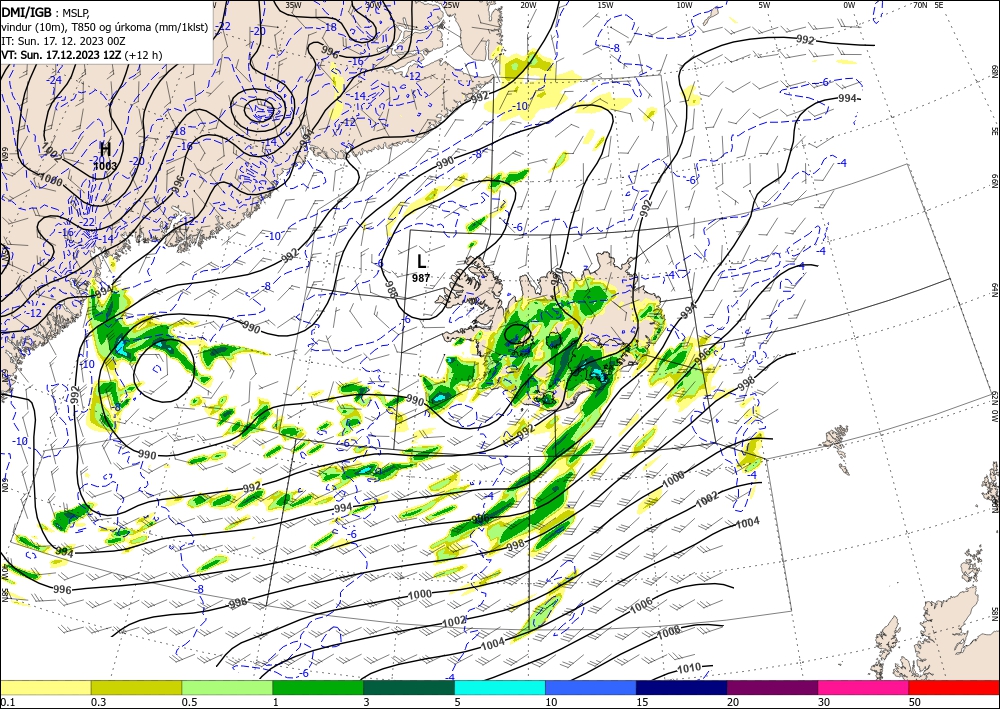1000x709 pixels.
Task: Pick the blue 10–15 legend color band
Action: click(x=591, y=687)
